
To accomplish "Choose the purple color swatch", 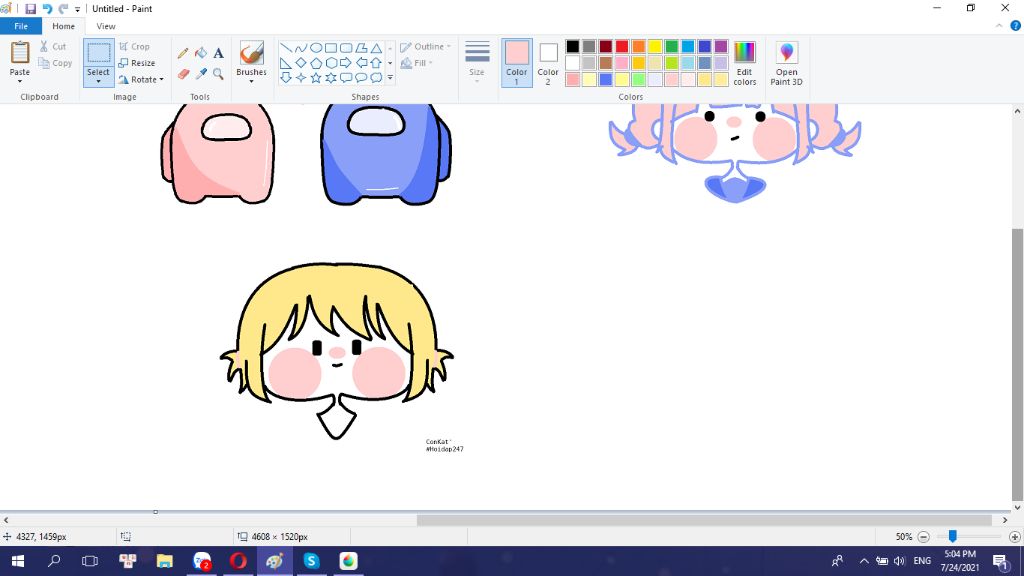I will [721, 46].
